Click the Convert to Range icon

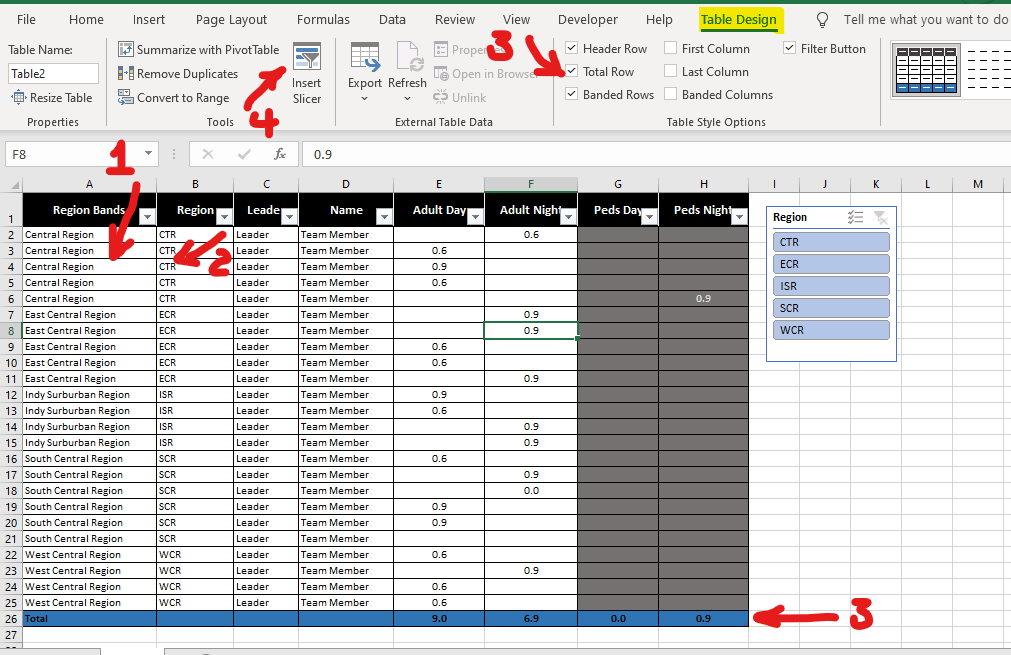pyautogui.click(x=126, y=97)
